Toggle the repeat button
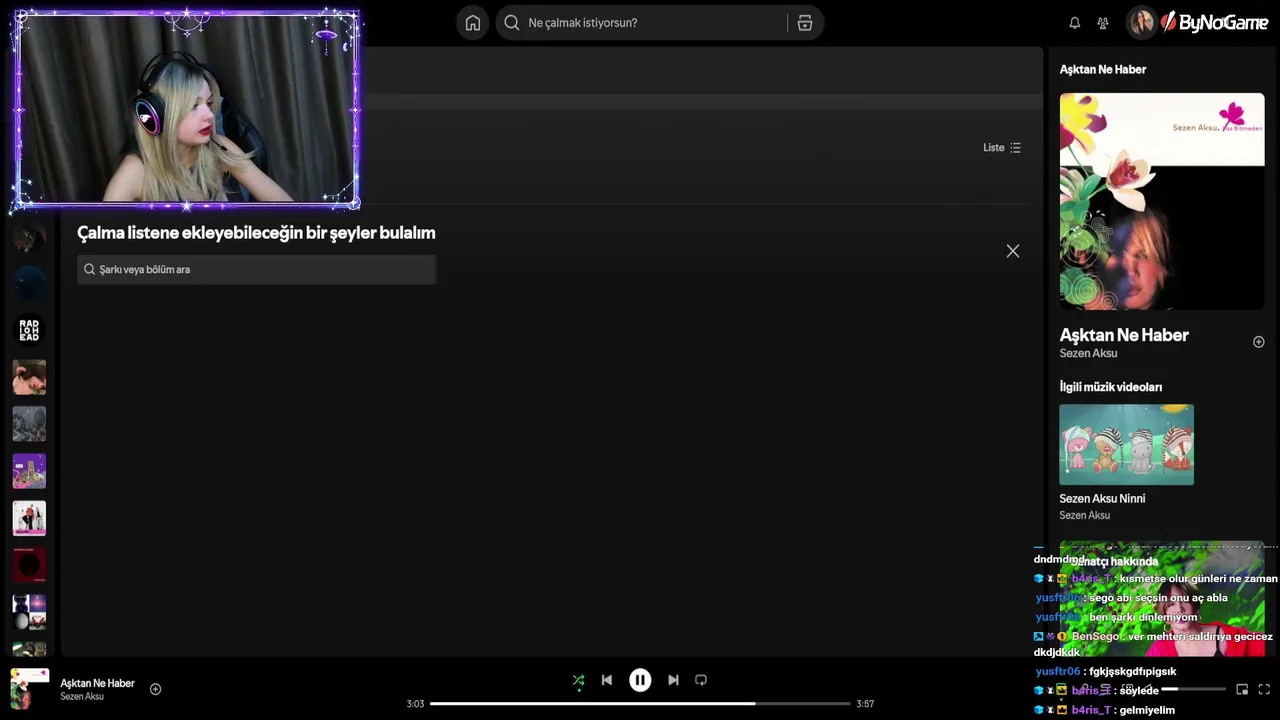The width and height of the screenshot is (1280, 720). 701,680
